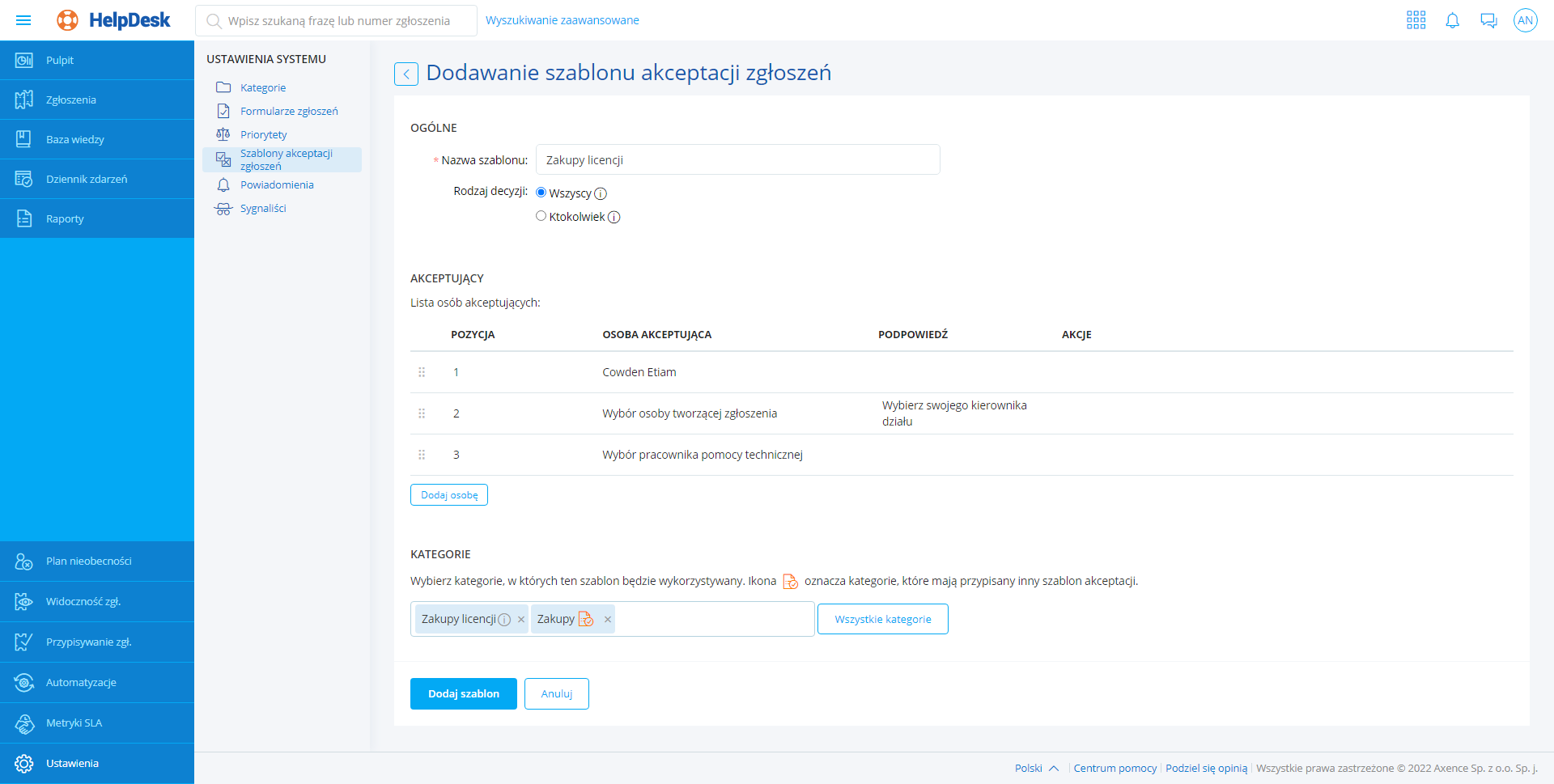Remove the Zakupy category tag
1554x784 pixels.
click(x=608, y=620)
